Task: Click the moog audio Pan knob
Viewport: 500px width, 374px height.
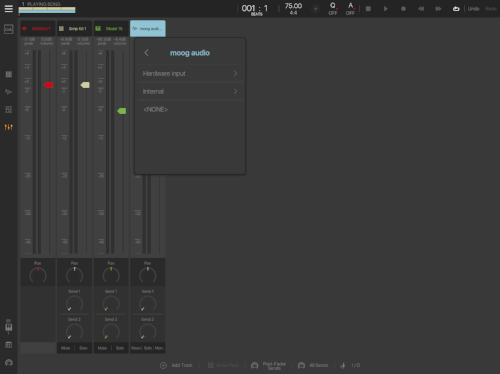Action: coord(148,275)
